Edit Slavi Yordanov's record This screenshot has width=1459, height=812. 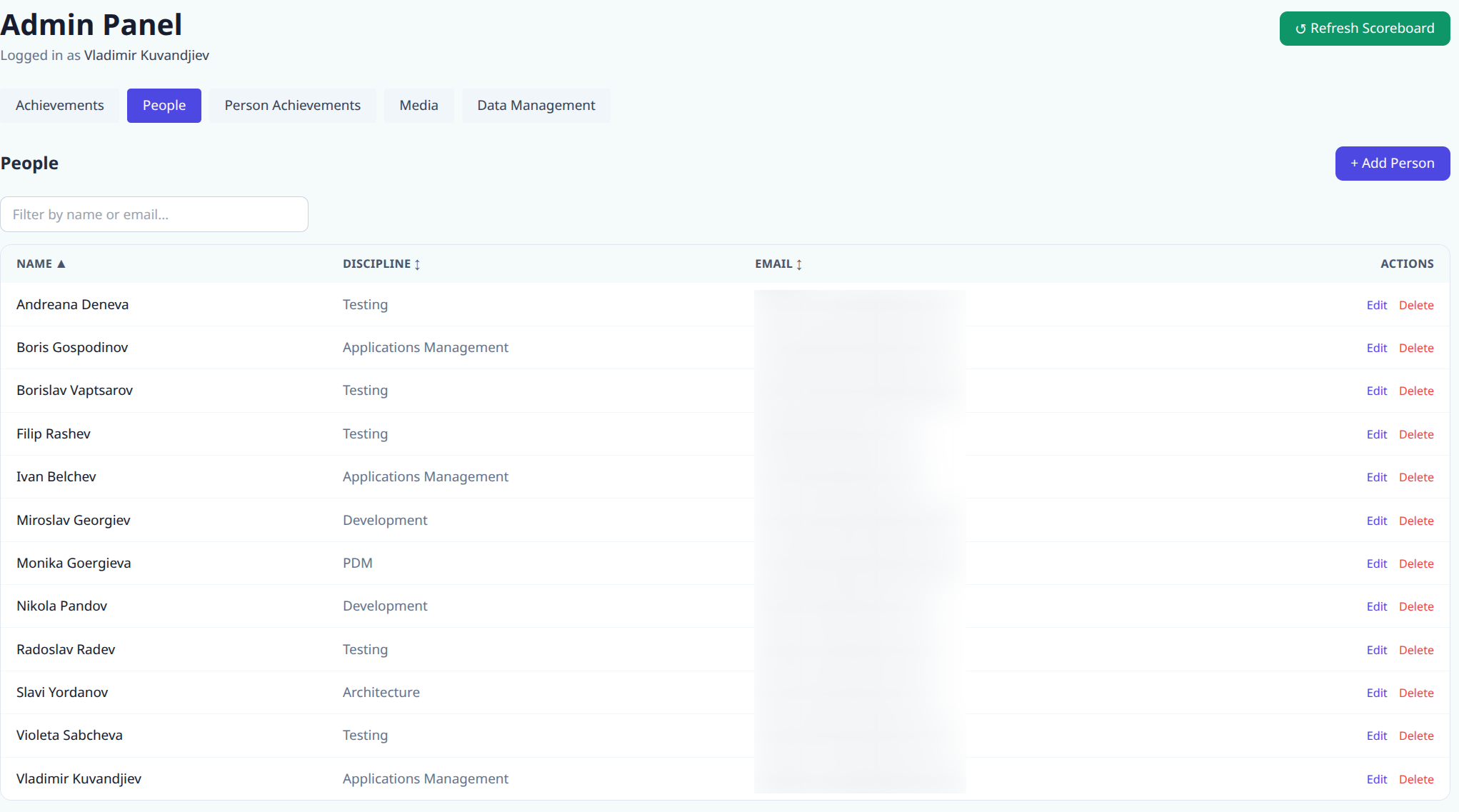[x=1376, y=693]
